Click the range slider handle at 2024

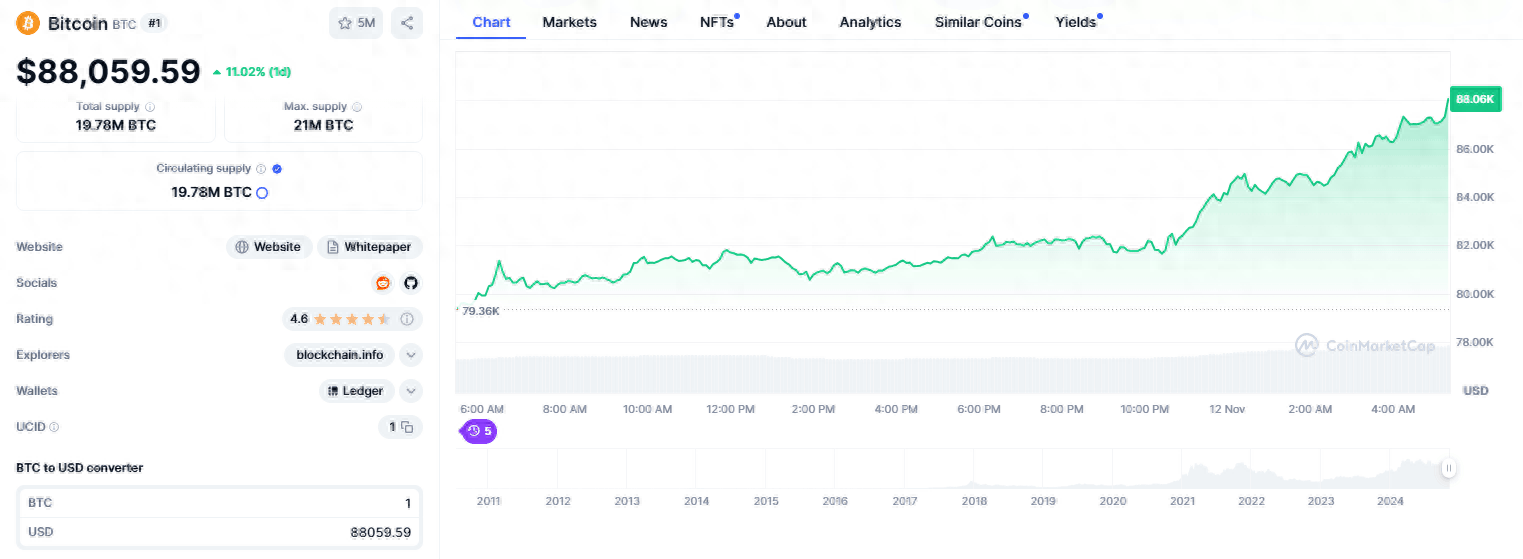(1448, 468)
